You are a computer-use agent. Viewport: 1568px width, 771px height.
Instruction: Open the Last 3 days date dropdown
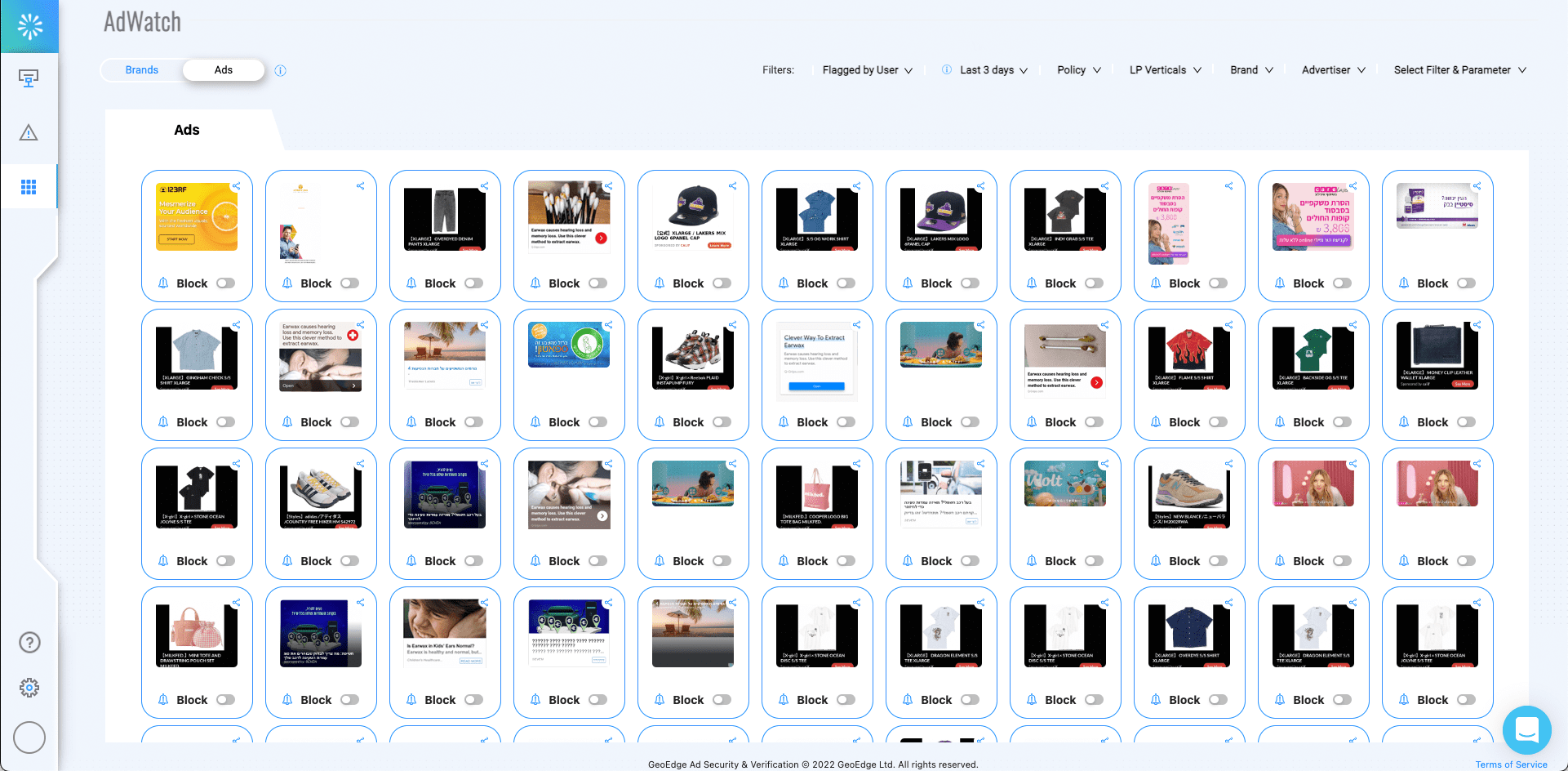tap(993, 70)
